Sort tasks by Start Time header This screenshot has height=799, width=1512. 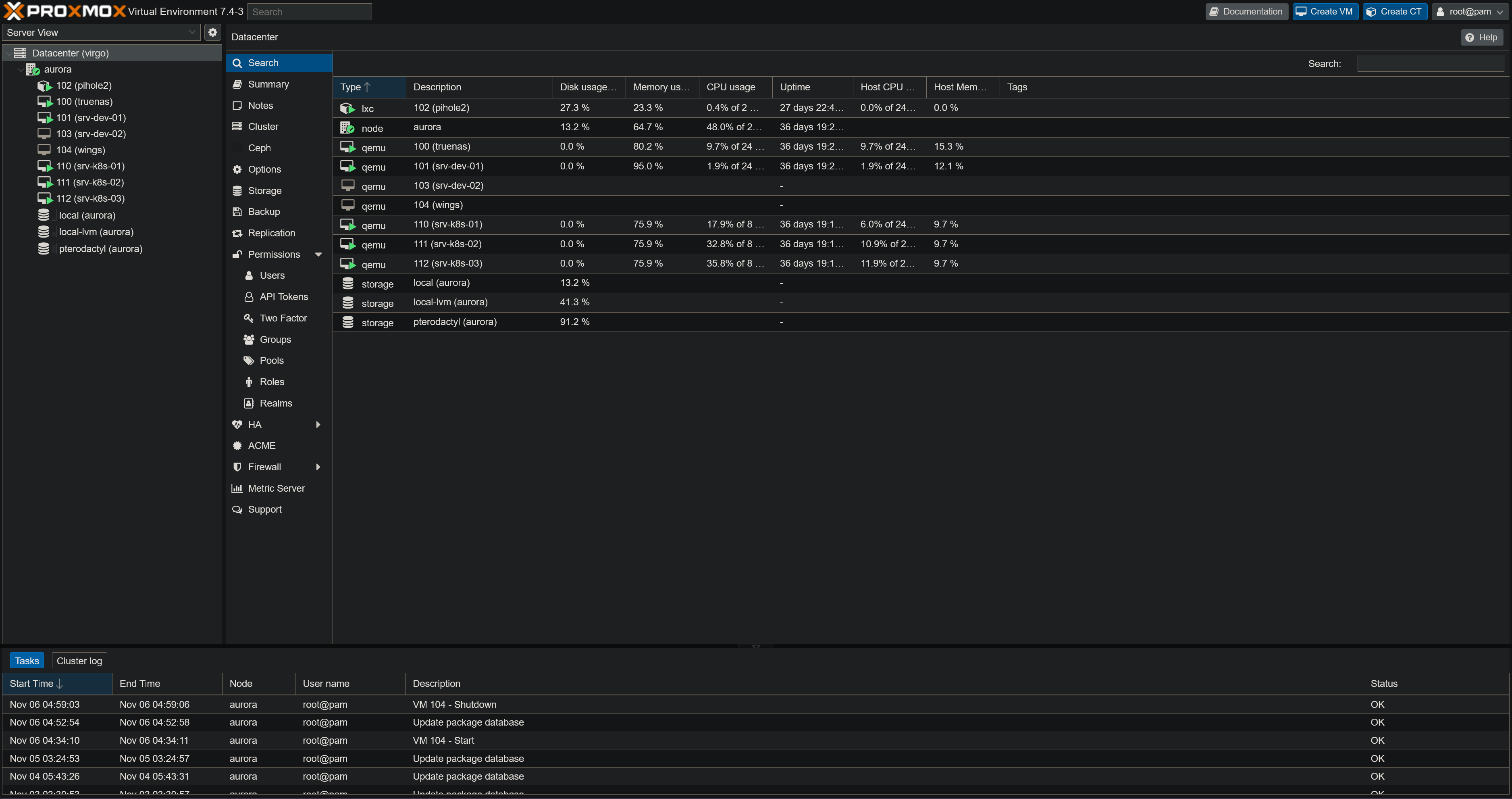(57, 683)
